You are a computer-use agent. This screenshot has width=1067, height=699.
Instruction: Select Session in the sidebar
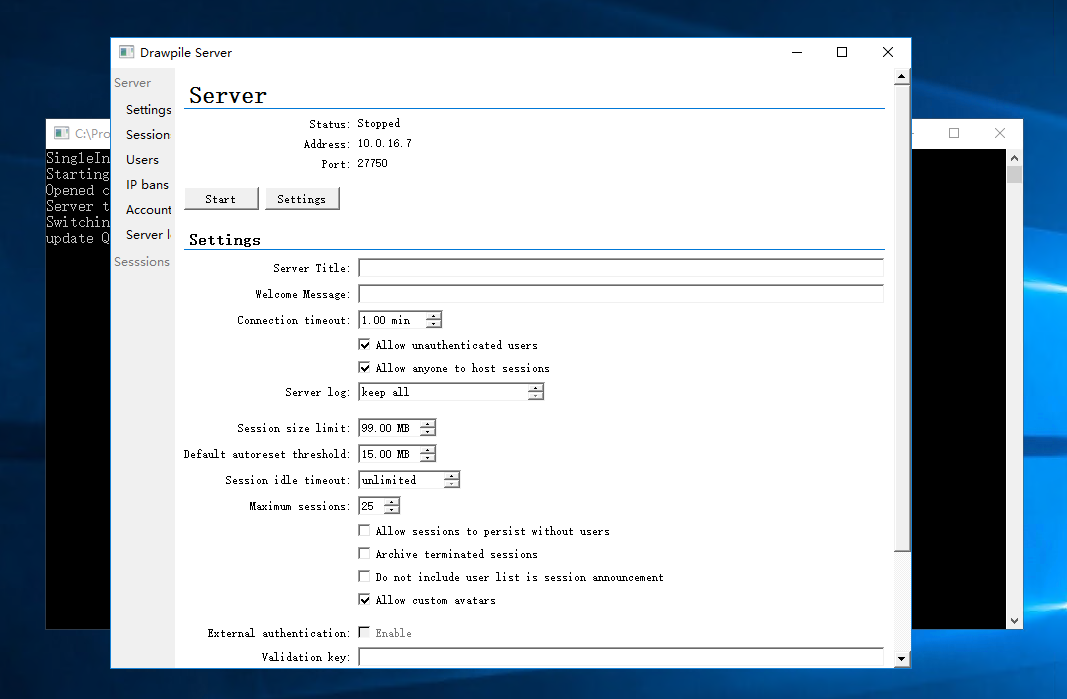coord(148,135)
